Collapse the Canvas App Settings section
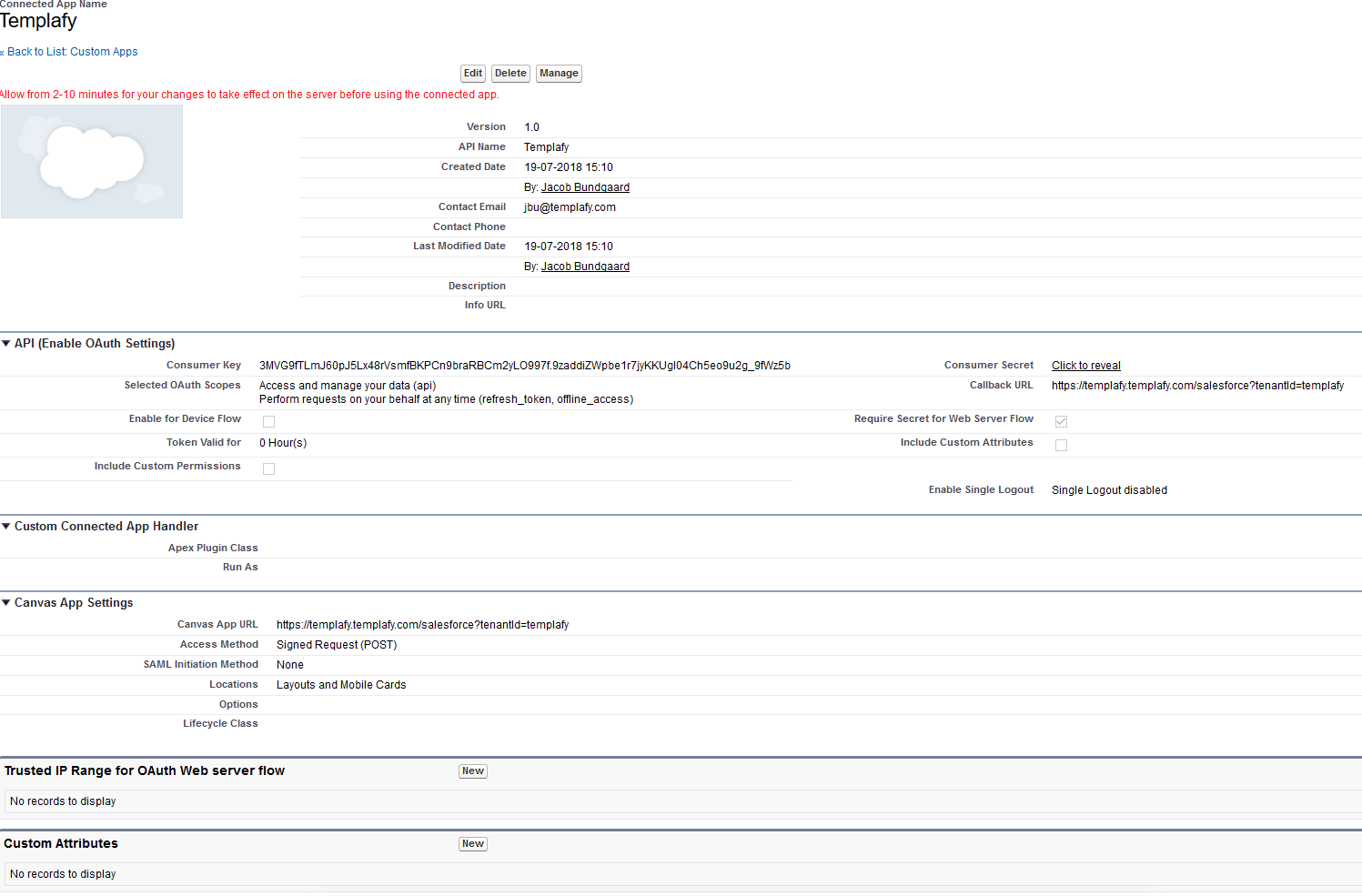The height and width of the screenshot is (896, 1362). coord(6,603)
